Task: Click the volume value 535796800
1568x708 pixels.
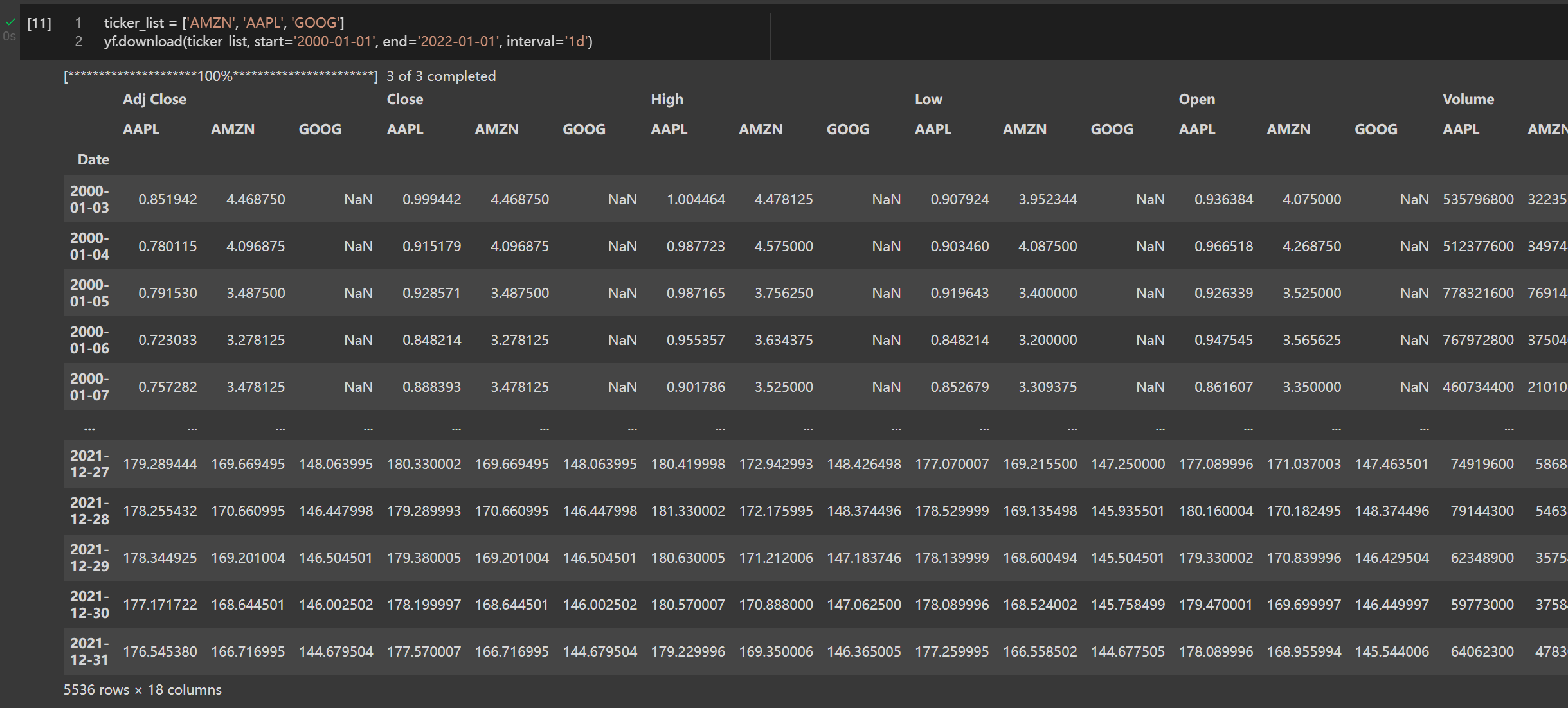Action: (x=1478, y=199)
